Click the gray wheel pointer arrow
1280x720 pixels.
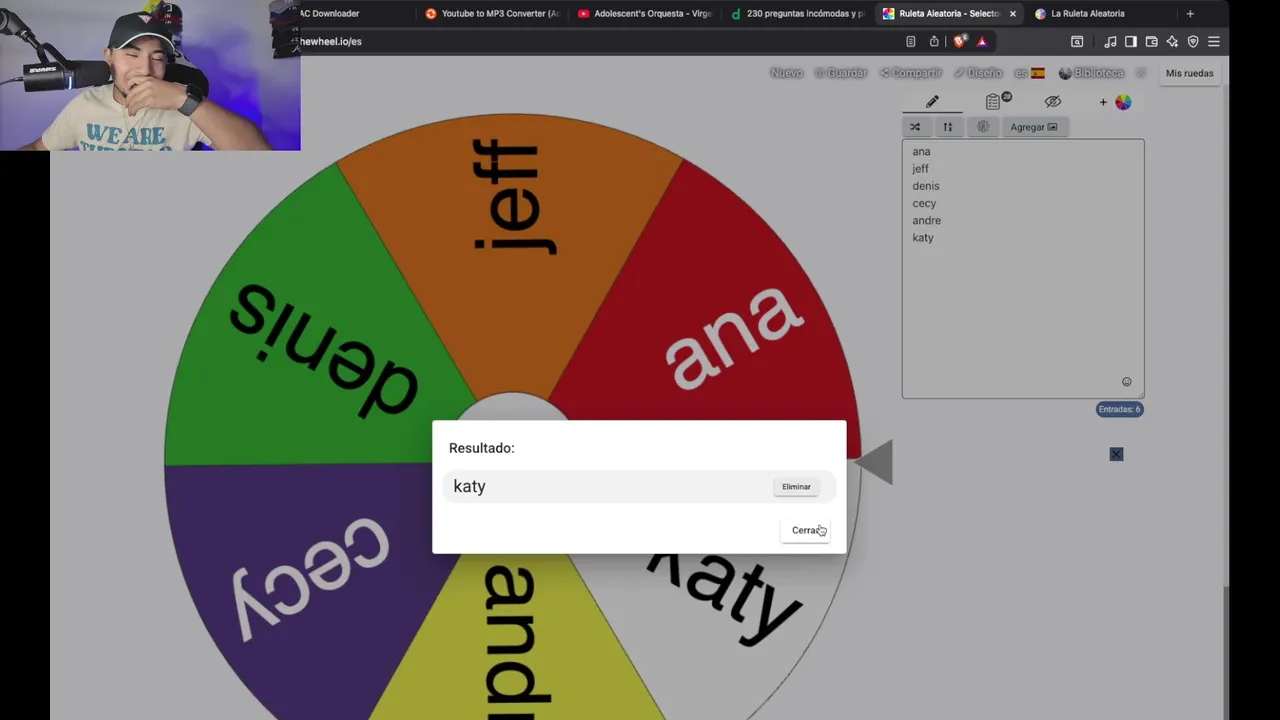tap(875, 462)
